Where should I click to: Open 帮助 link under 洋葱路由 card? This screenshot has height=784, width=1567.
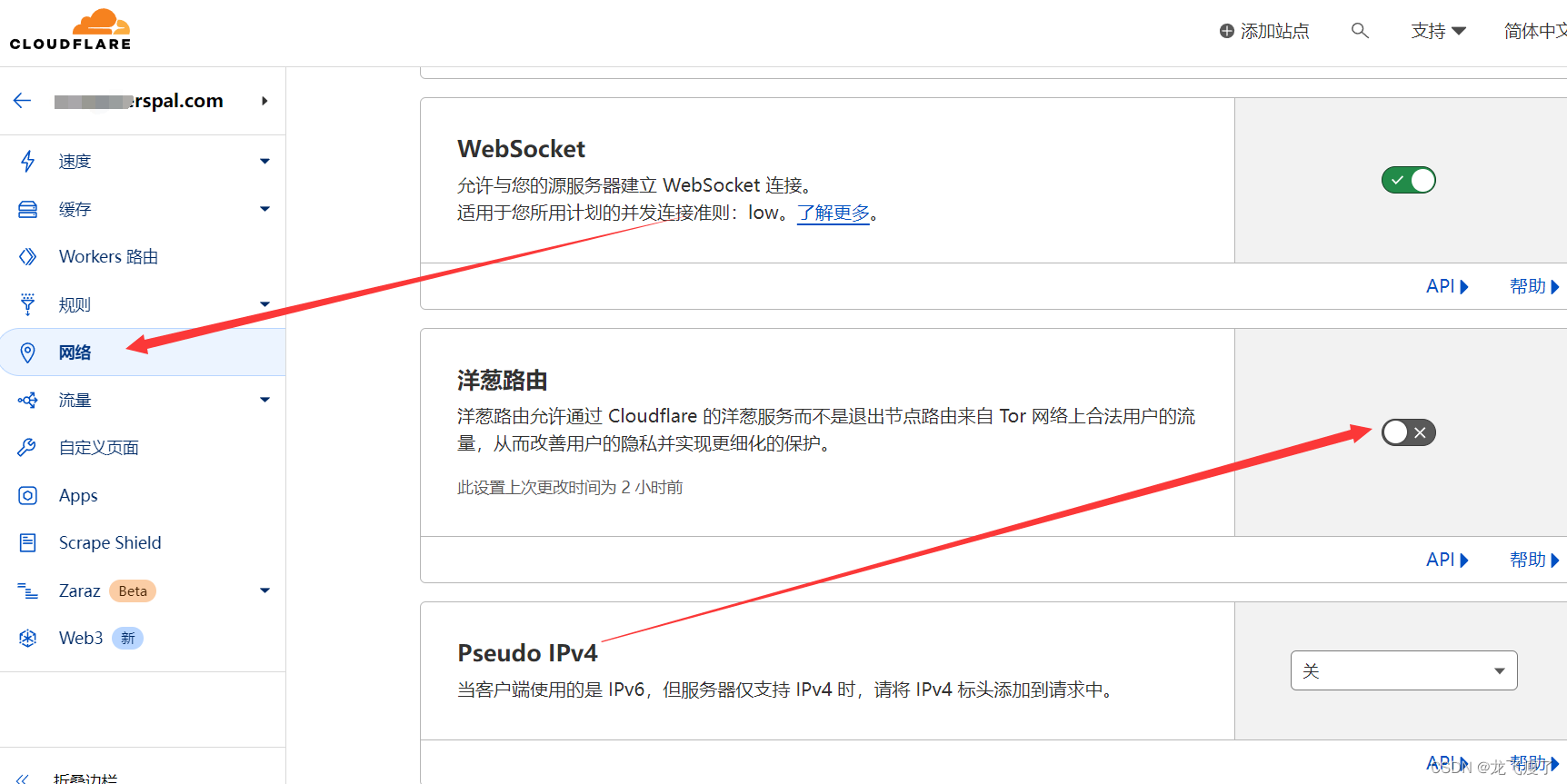[1533, 560]
